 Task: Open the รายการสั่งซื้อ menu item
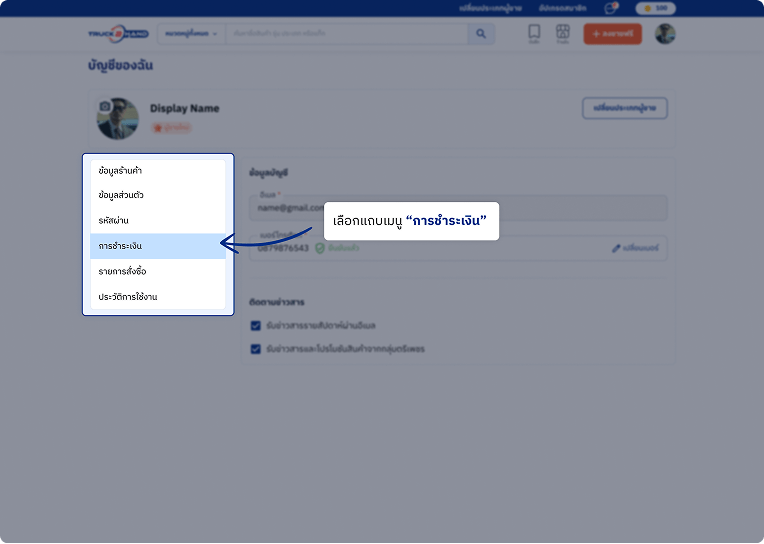(x=158, y=271)
